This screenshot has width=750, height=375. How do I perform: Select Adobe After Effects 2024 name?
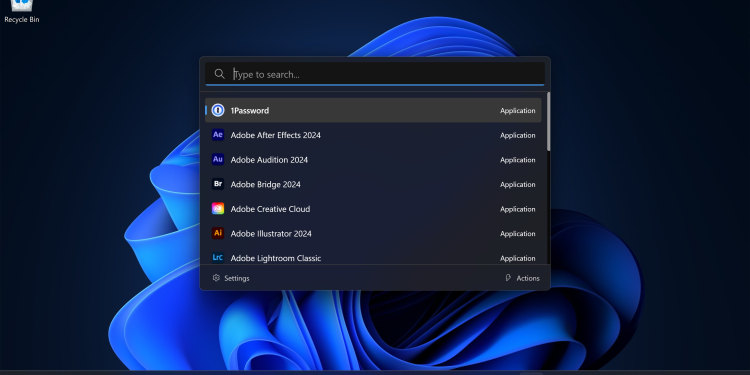coord(276,135)
